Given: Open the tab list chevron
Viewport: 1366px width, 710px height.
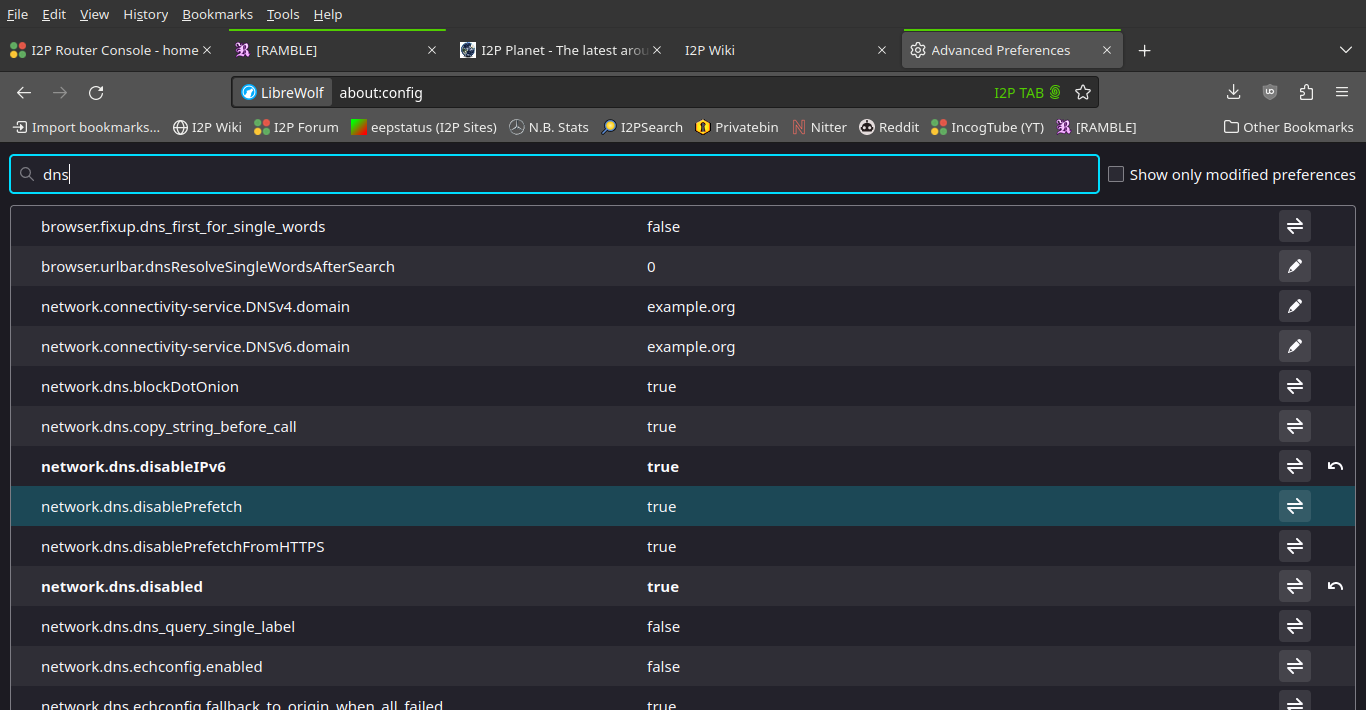Looking at the screenshot, I should pyautogui.click(x=1345, y=49).
